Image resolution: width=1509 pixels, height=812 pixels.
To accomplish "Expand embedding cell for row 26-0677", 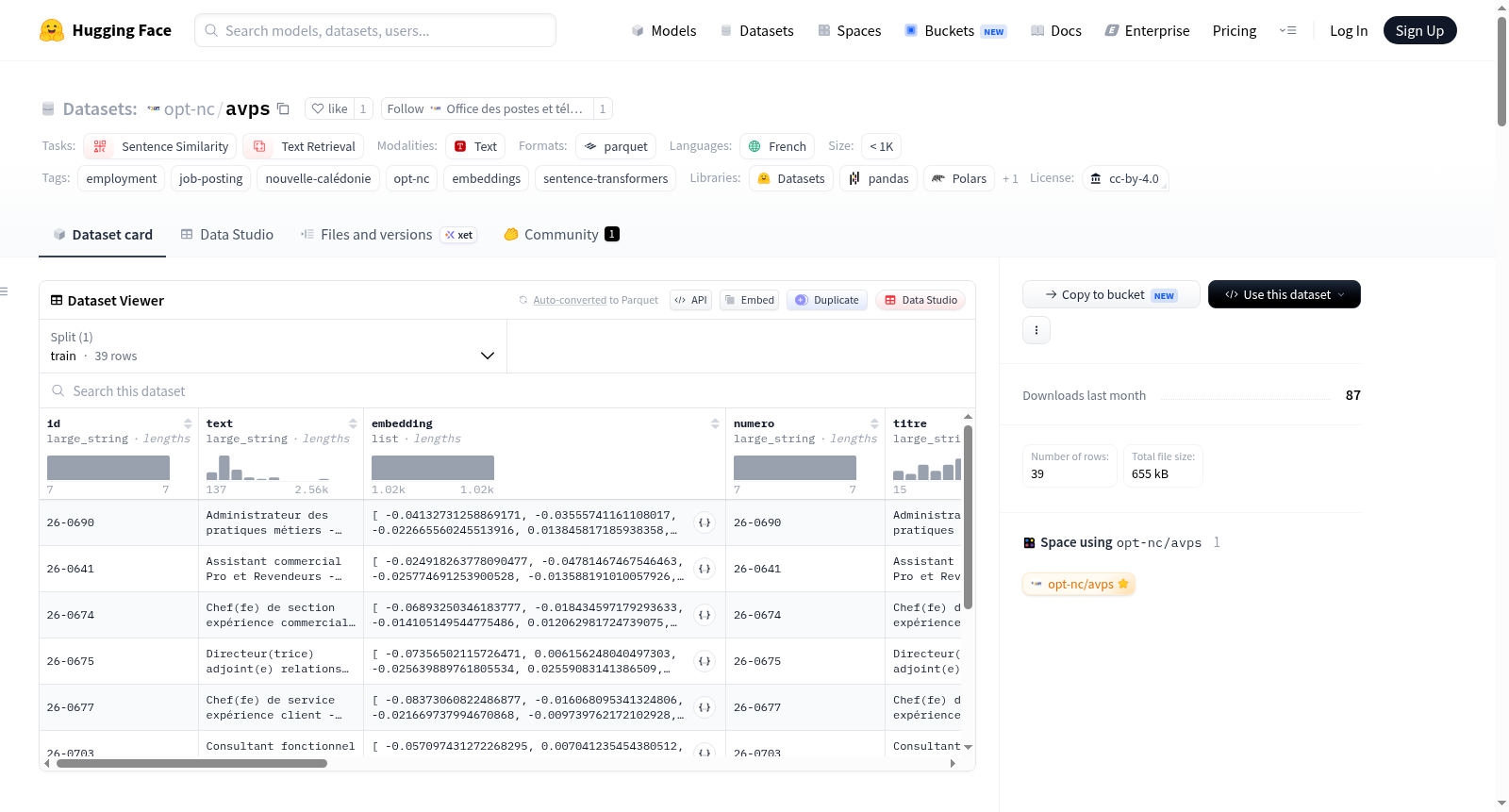I will (x=705, y=707).
